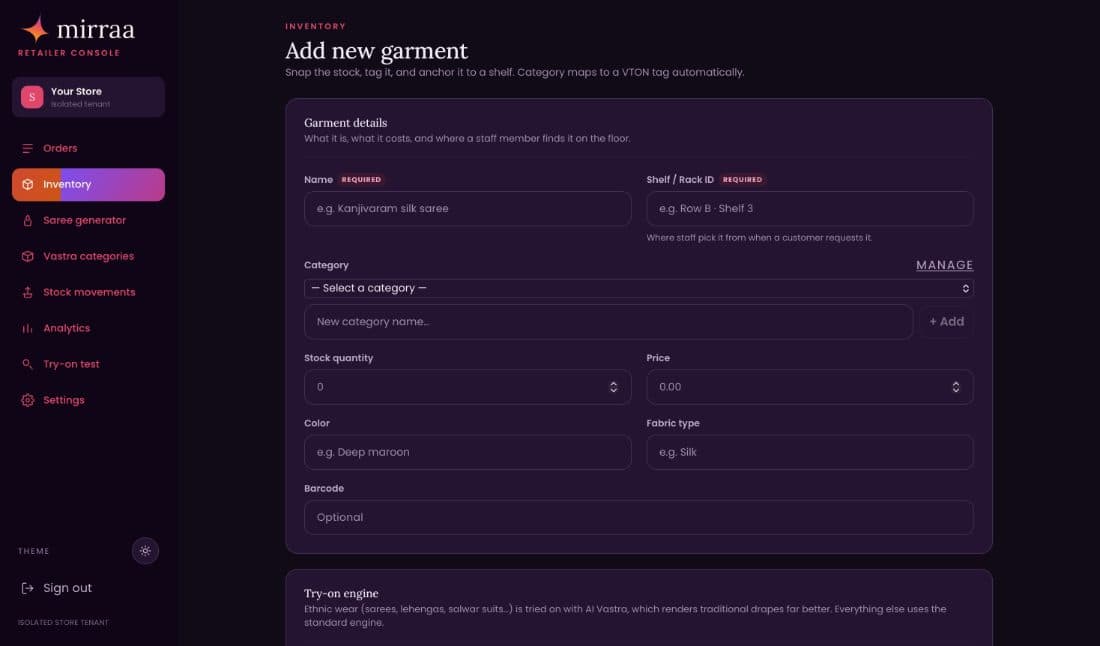The width and height of the screenshot is (1100, 646).
Task: Click the Sign out arrow icon
Action: point(27,588)
